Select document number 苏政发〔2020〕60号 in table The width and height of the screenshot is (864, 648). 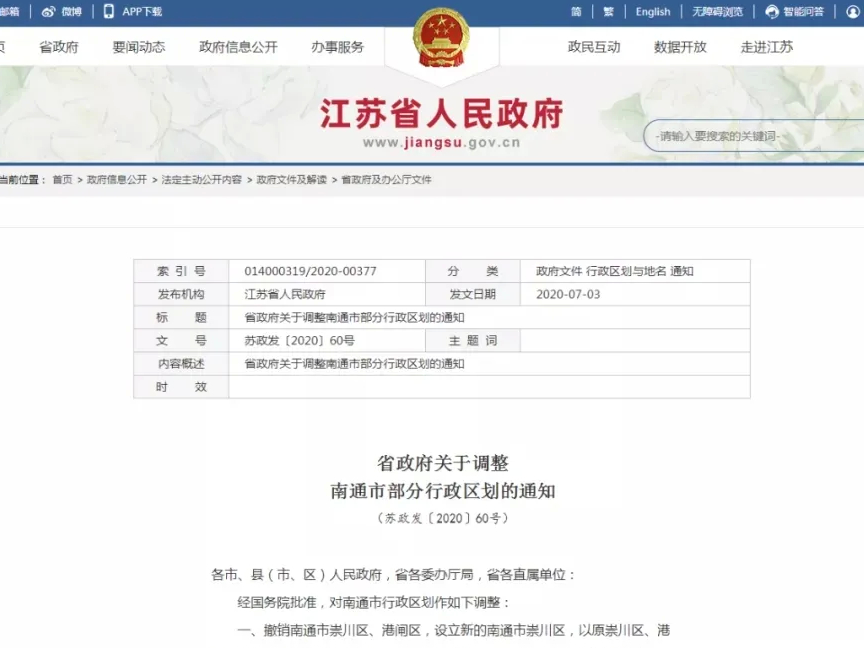click(299, 341)
